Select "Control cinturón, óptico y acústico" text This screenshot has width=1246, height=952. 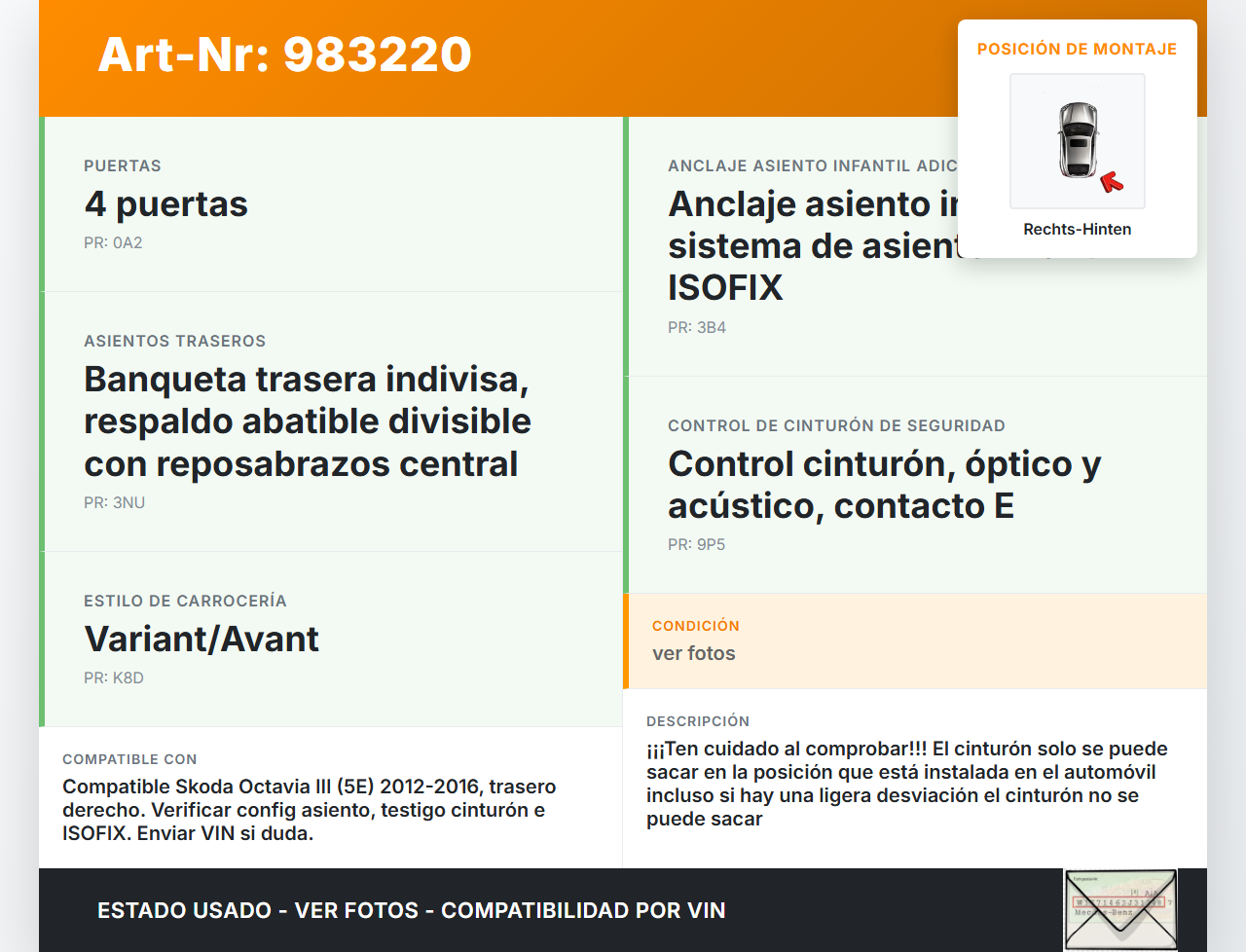[885, 485]
